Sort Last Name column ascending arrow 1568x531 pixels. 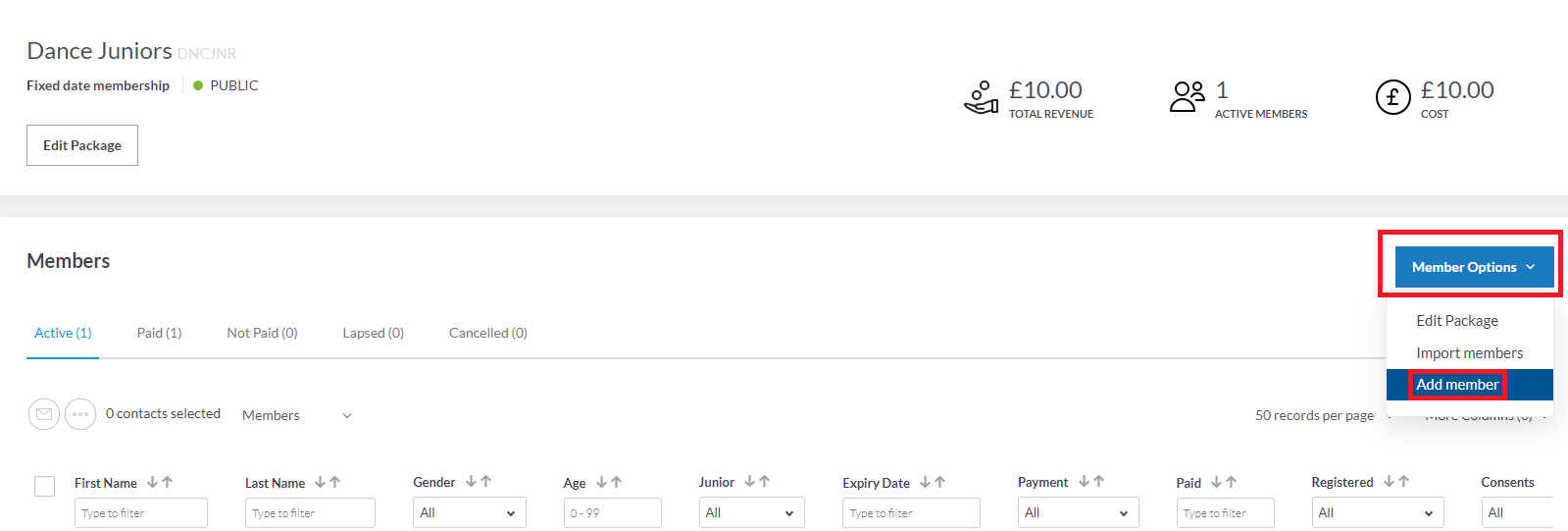pos(335,482)
